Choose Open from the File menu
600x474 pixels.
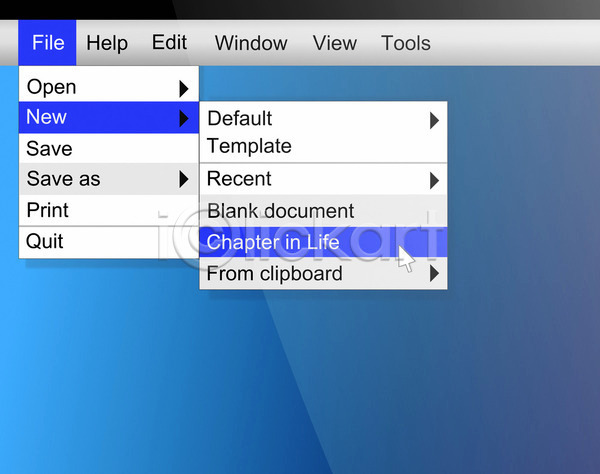(x=51, y=87)
